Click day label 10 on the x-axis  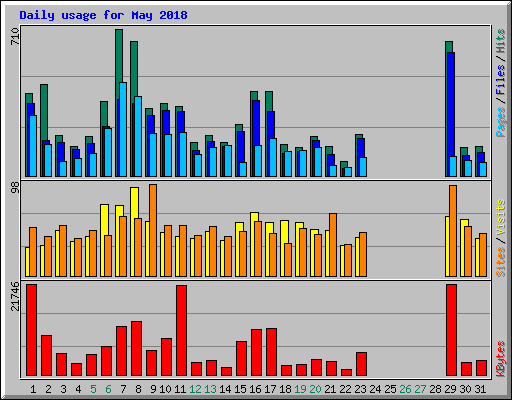165,389
